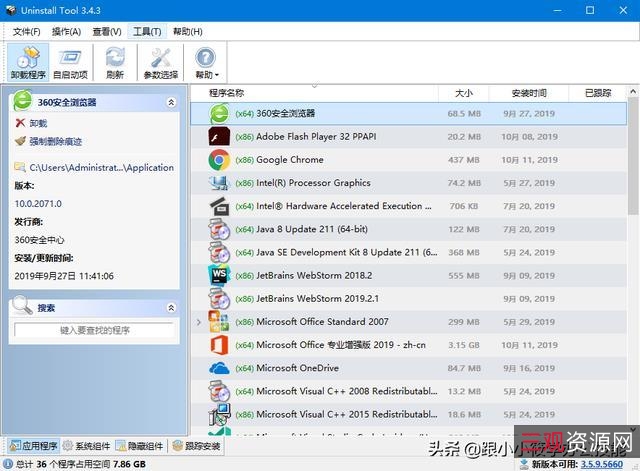Click the 3.15 GB size cell
The height and width of the screenshot is (471, 640).
[x=464, y=345]
